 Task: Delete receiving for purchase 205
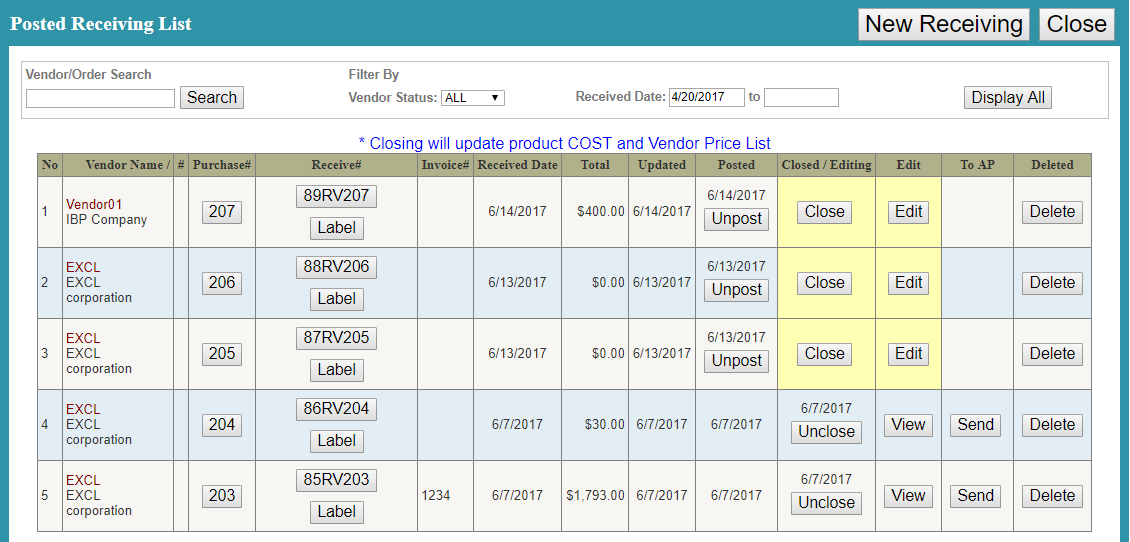1052,354
